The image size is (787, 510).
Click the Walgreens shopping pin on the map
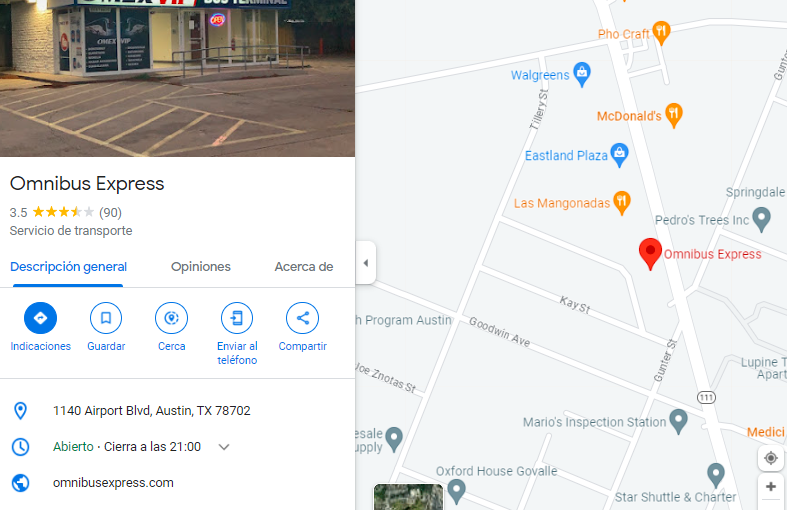pyautogui.click(x=582, y=74)
